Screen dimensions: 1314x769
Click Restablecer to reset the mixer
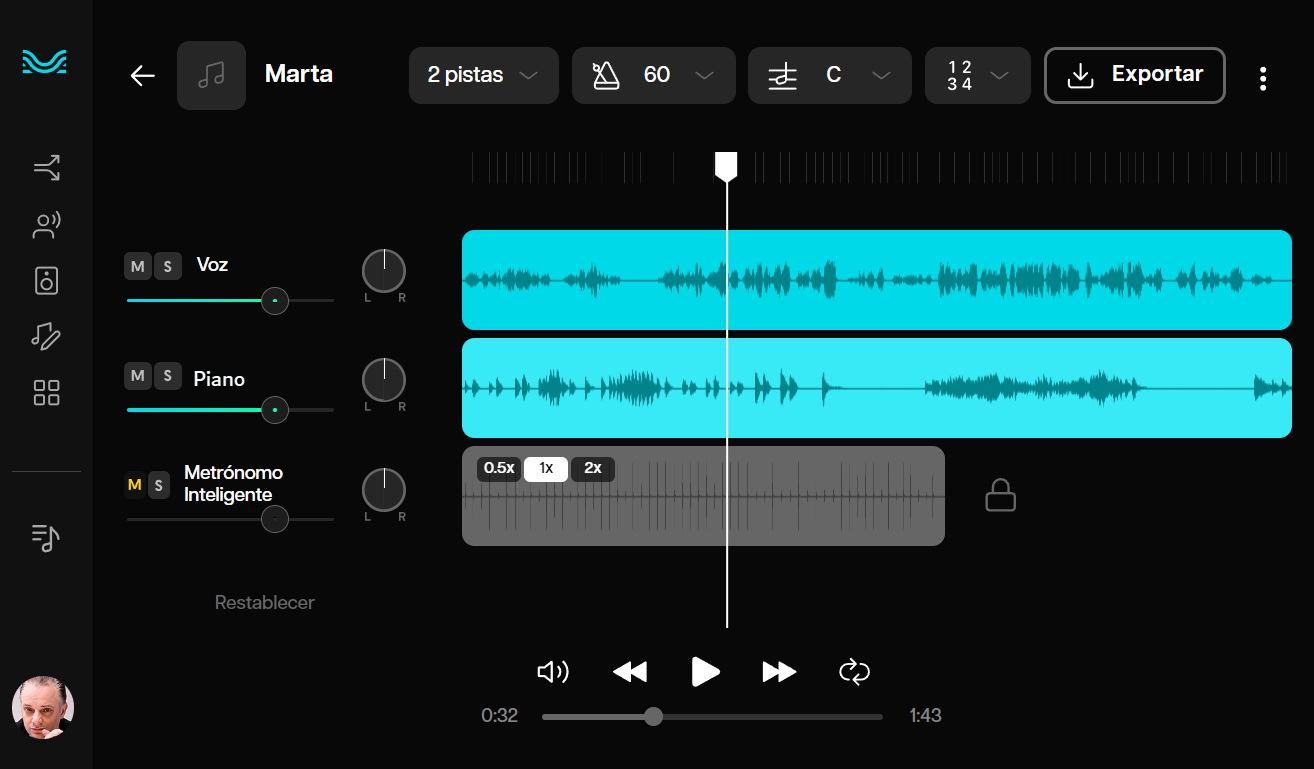tap(265, 603)
